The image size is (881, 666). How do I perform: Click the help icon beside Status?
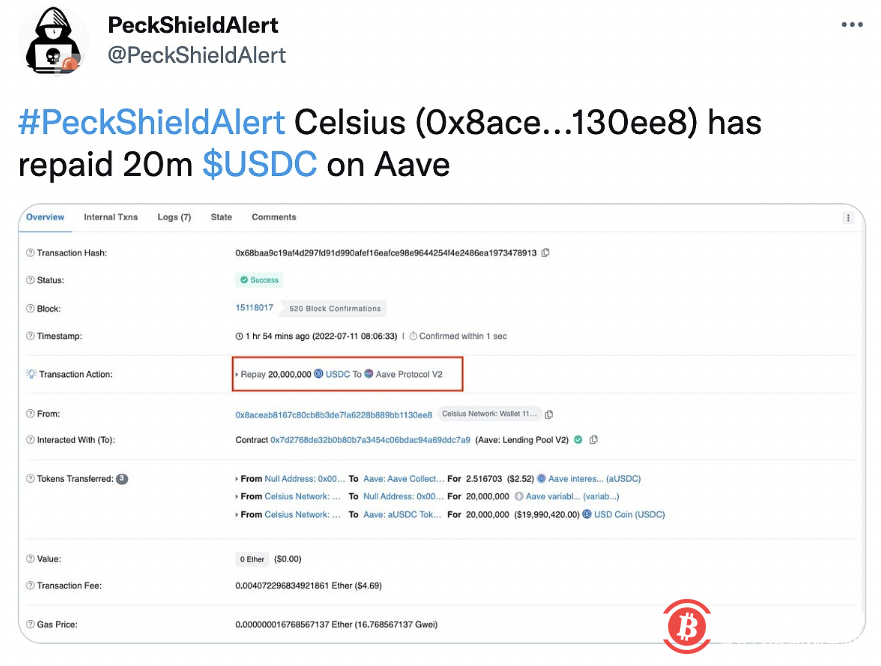pos(31,280)
